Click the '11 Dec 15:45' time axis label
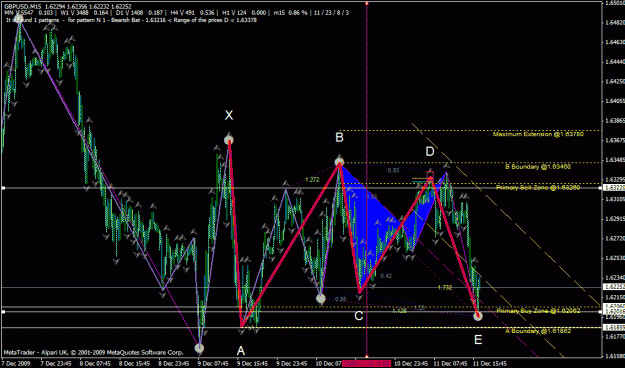 tap(490, 364)
